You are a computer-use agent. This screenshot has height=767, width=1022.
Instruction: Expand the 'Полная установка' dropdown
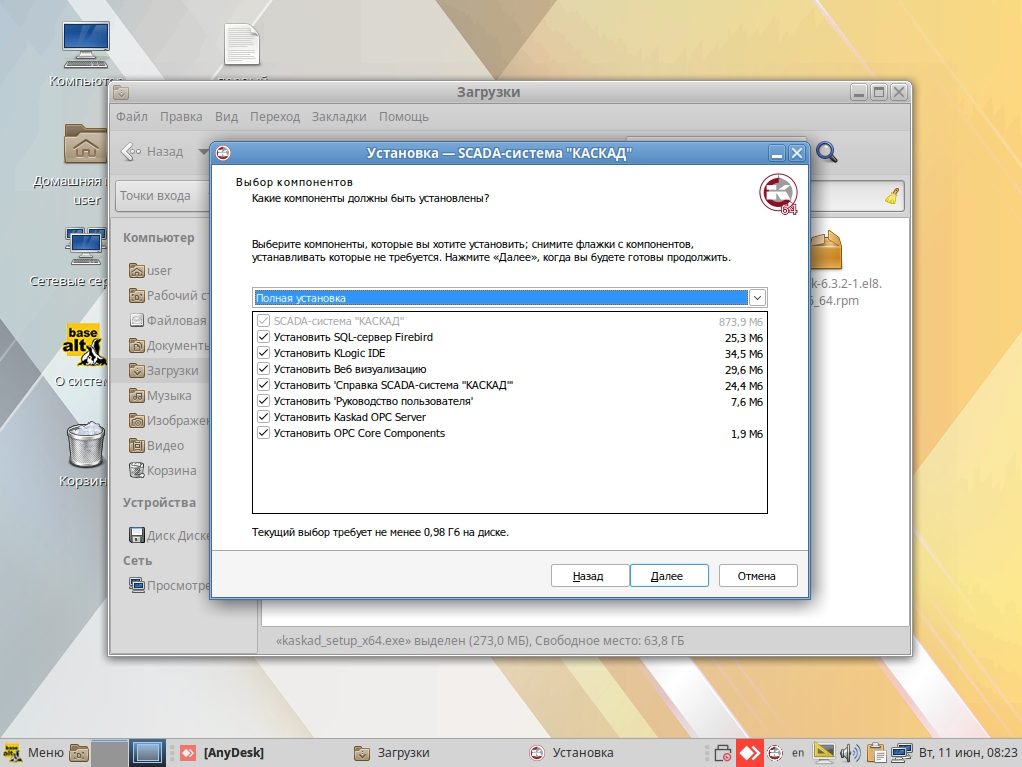[757, 298]
